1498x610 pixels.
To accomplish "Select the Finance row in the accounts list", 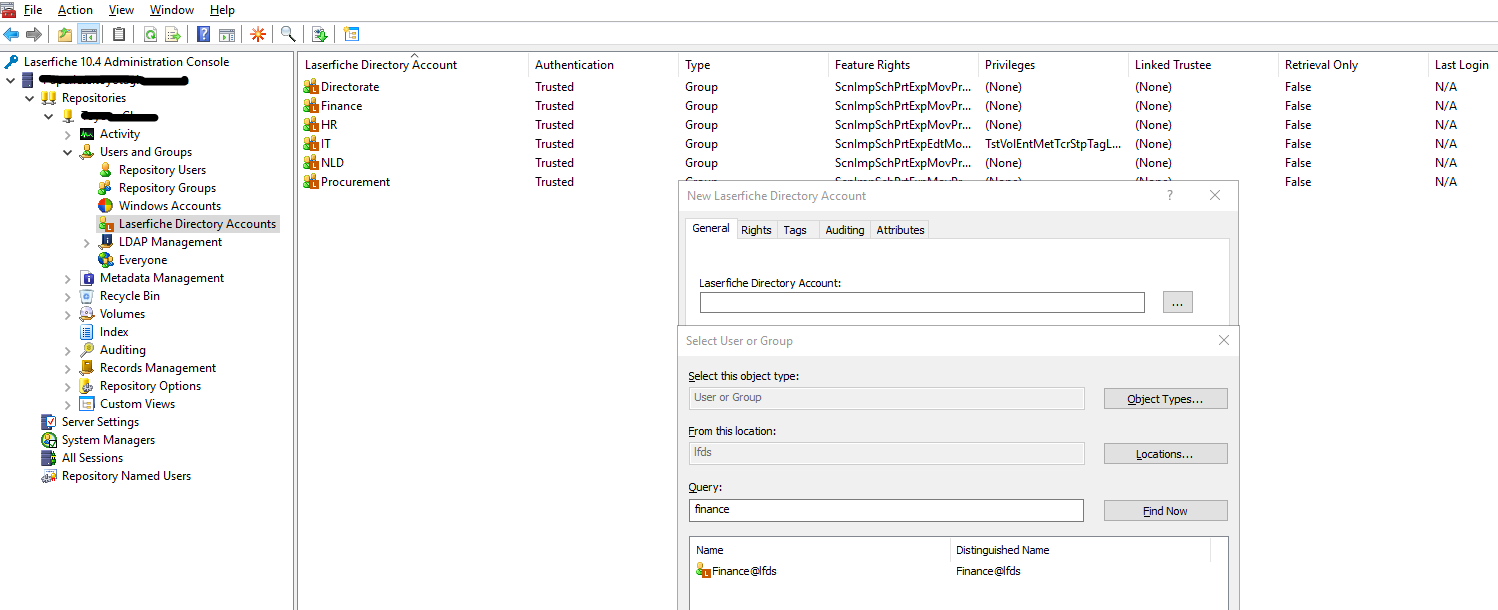I will tap(897, 106).
